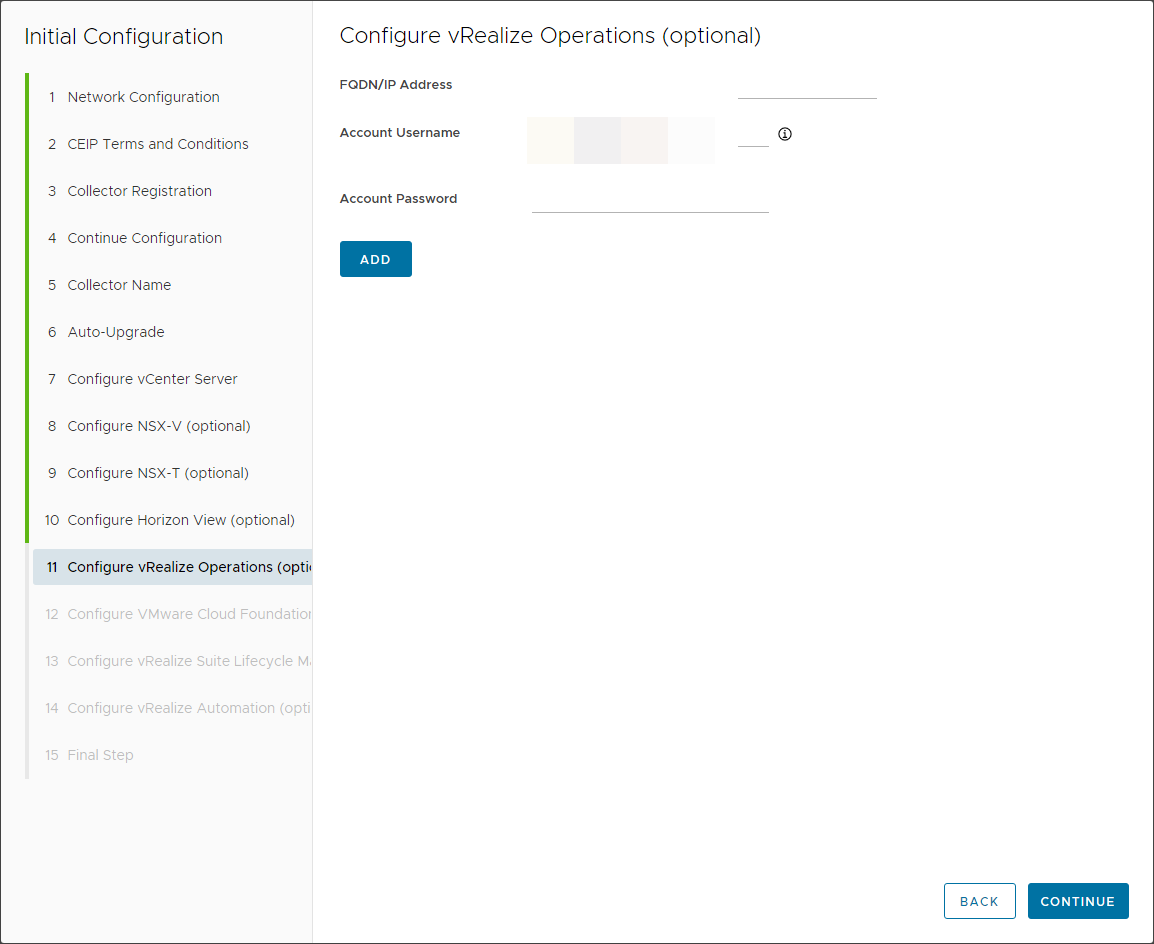This screenshot has height=944, width=1154.
Task: Select step 11 Configure vRealize Operations
Action: click(172, 567)
